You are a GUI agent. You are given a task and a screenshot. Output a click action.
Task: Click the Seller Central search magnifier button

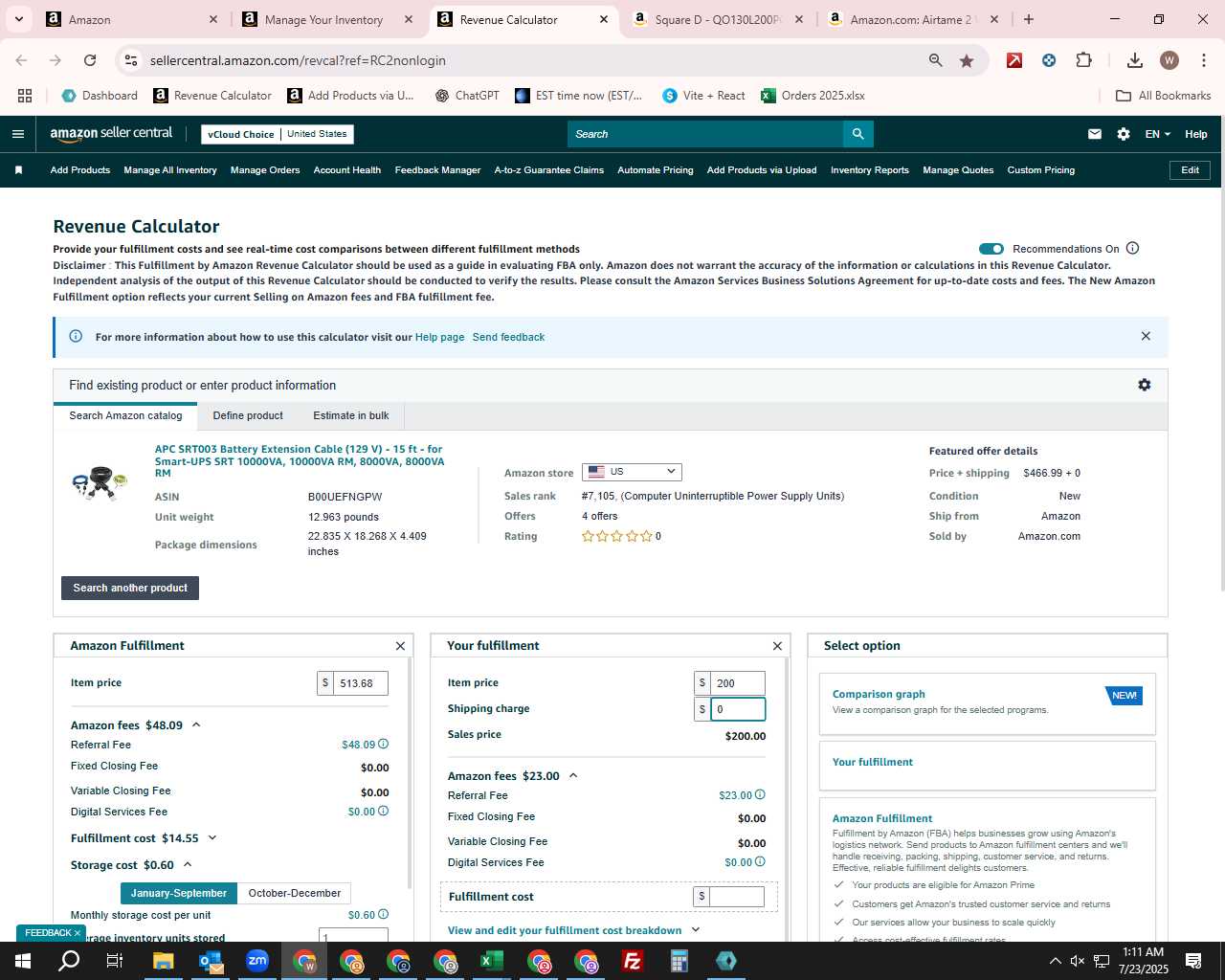pyautogui.click(x=858, y=134)
